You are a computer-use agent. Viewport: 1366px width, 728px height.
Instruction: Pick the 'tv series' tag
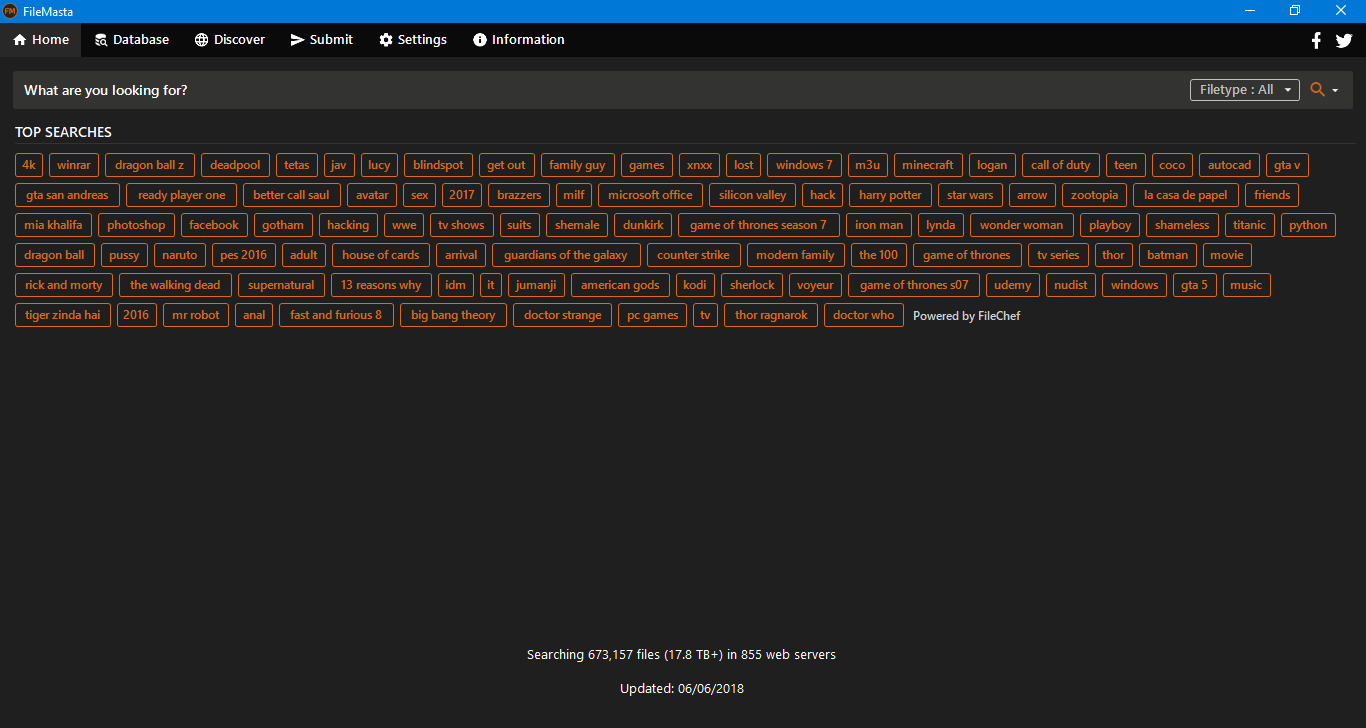[x=1058, y=255]
